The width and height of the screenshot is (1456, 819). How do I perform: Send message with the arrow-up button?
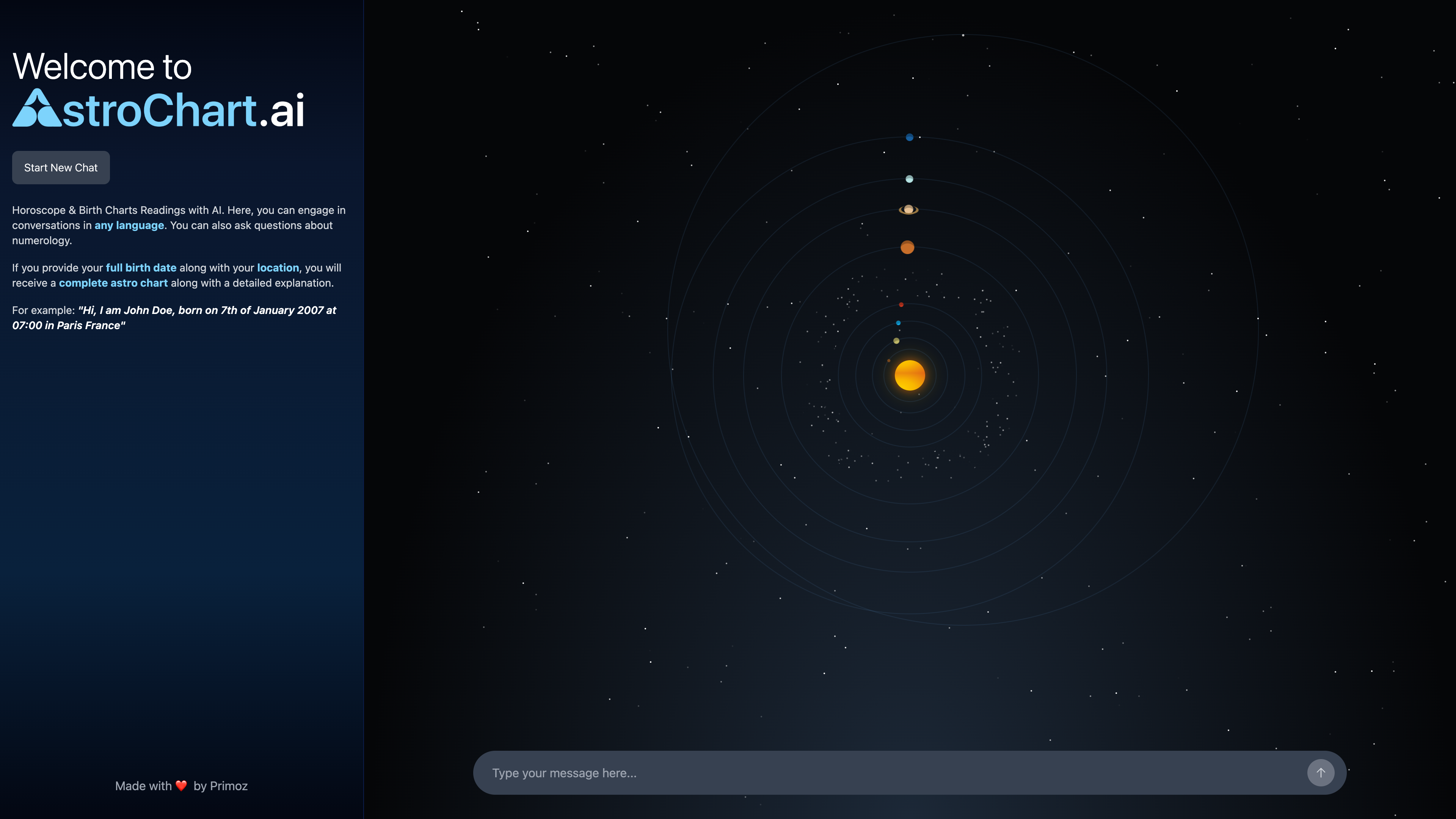click(1320, 773)
